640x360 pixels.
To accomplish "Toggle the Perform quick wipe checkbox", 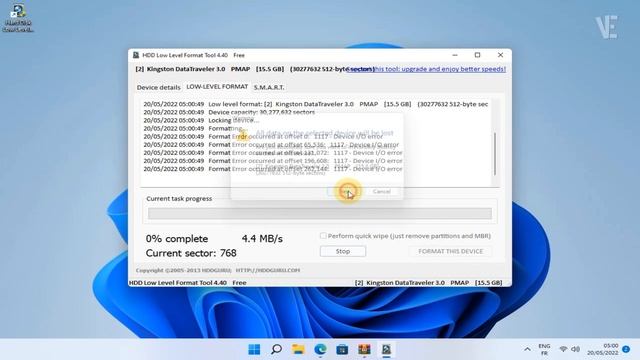I will point(323,236).
